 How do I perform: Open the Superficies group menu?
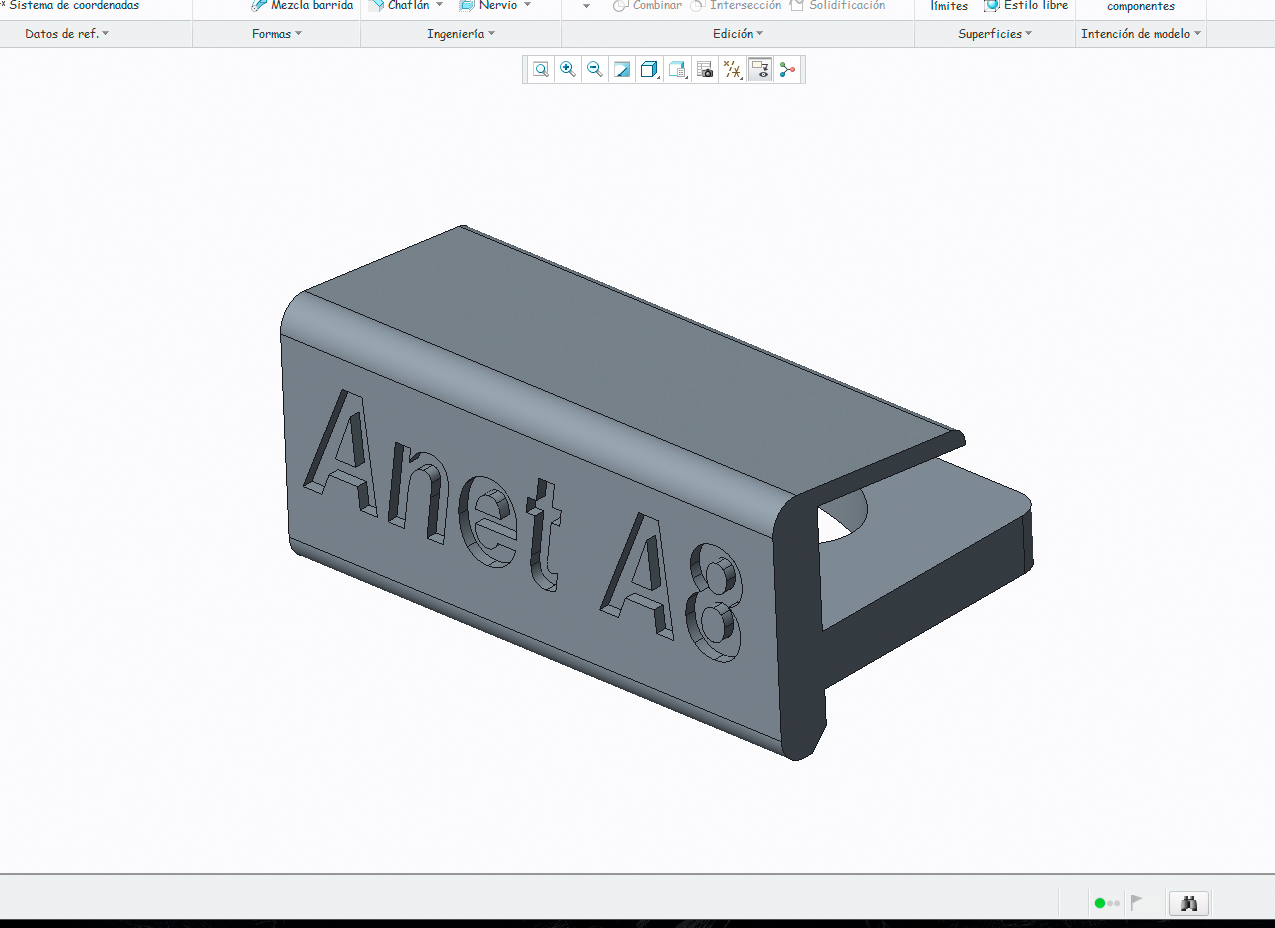[x=995, y=34]
